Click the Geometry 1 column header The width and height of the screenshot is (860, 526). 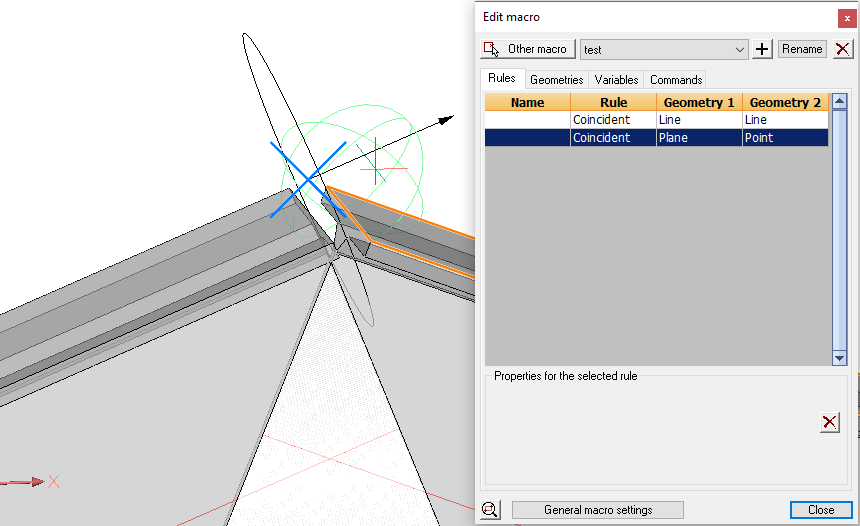699,102
